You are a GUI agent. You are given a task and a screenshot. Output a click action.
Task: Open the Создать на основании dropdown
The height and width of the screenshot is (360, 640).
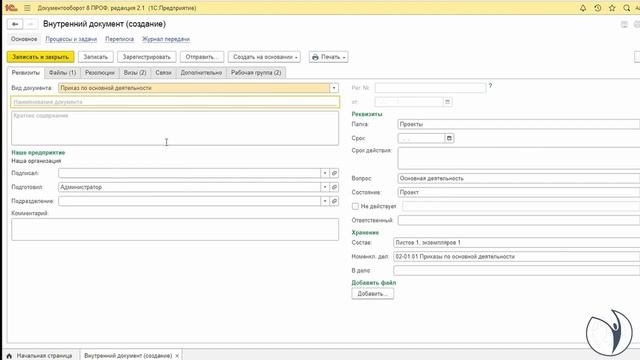(264, 57)
